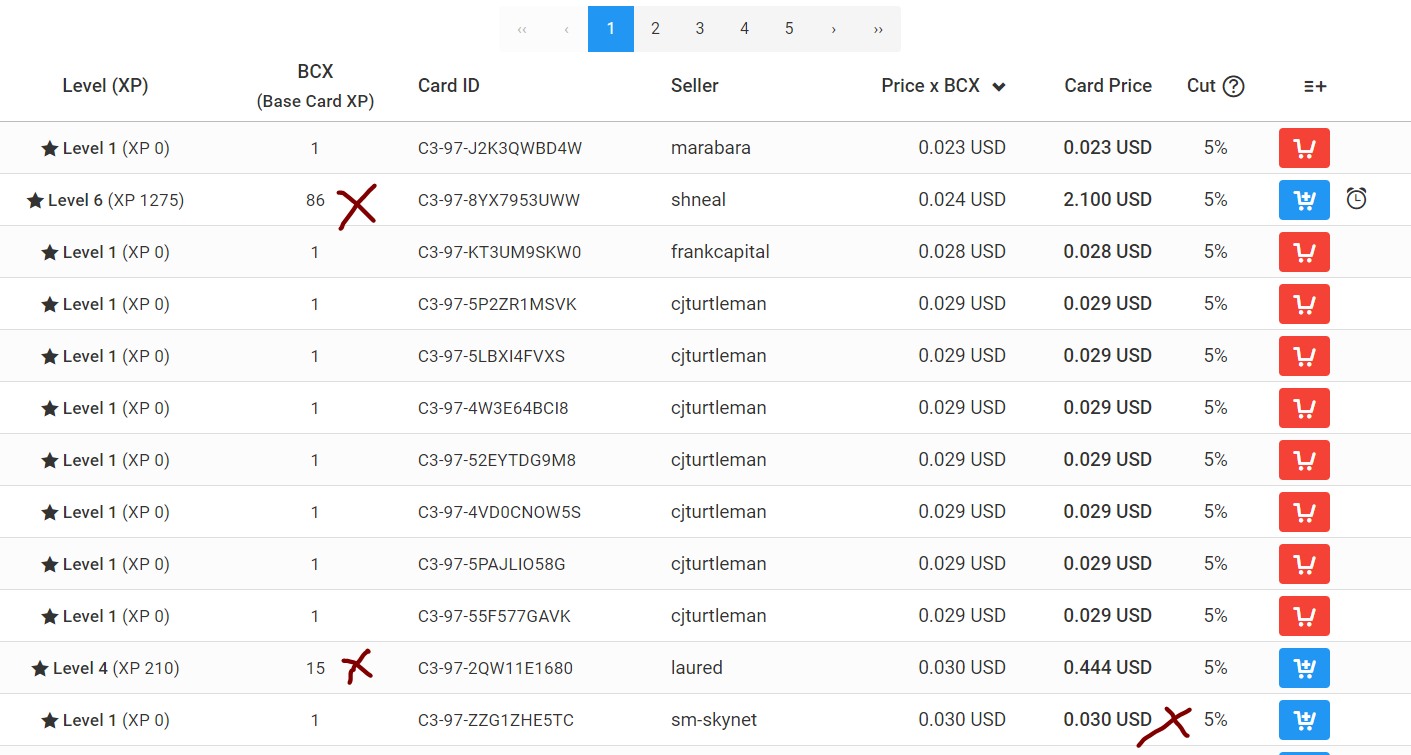Jump to the next page arrow
Viewport: 1411px width, 755px height.
(x=833, y=29)
